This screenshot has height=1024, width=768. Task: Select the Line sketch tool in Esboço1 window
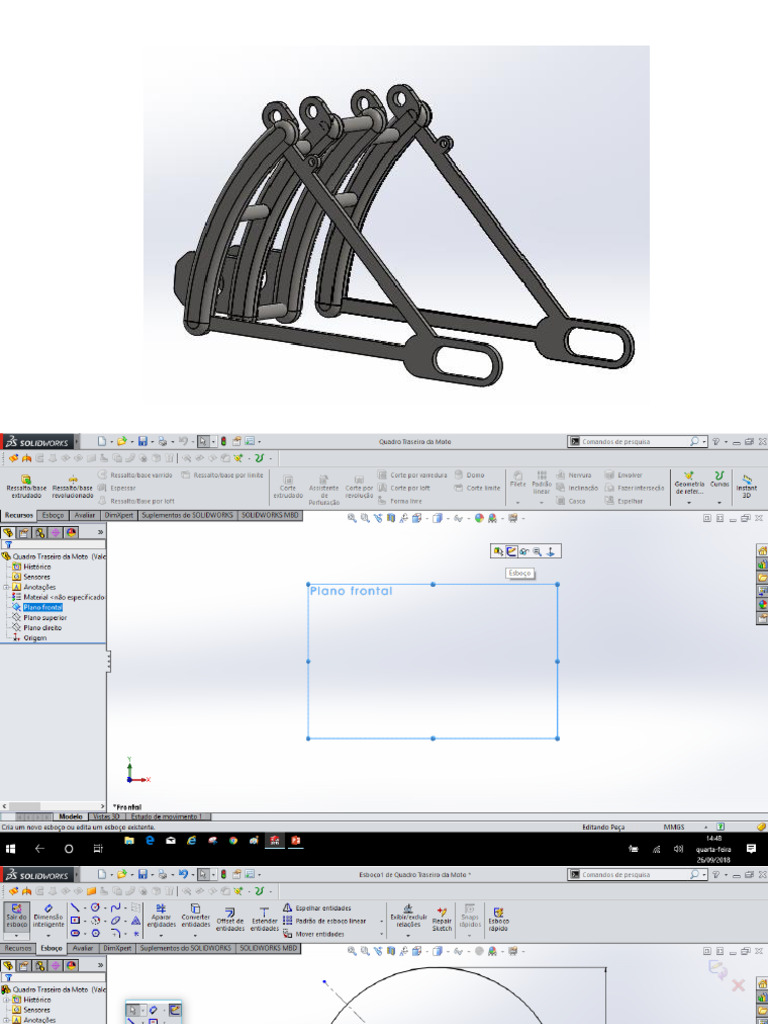(x=75, y=907)
